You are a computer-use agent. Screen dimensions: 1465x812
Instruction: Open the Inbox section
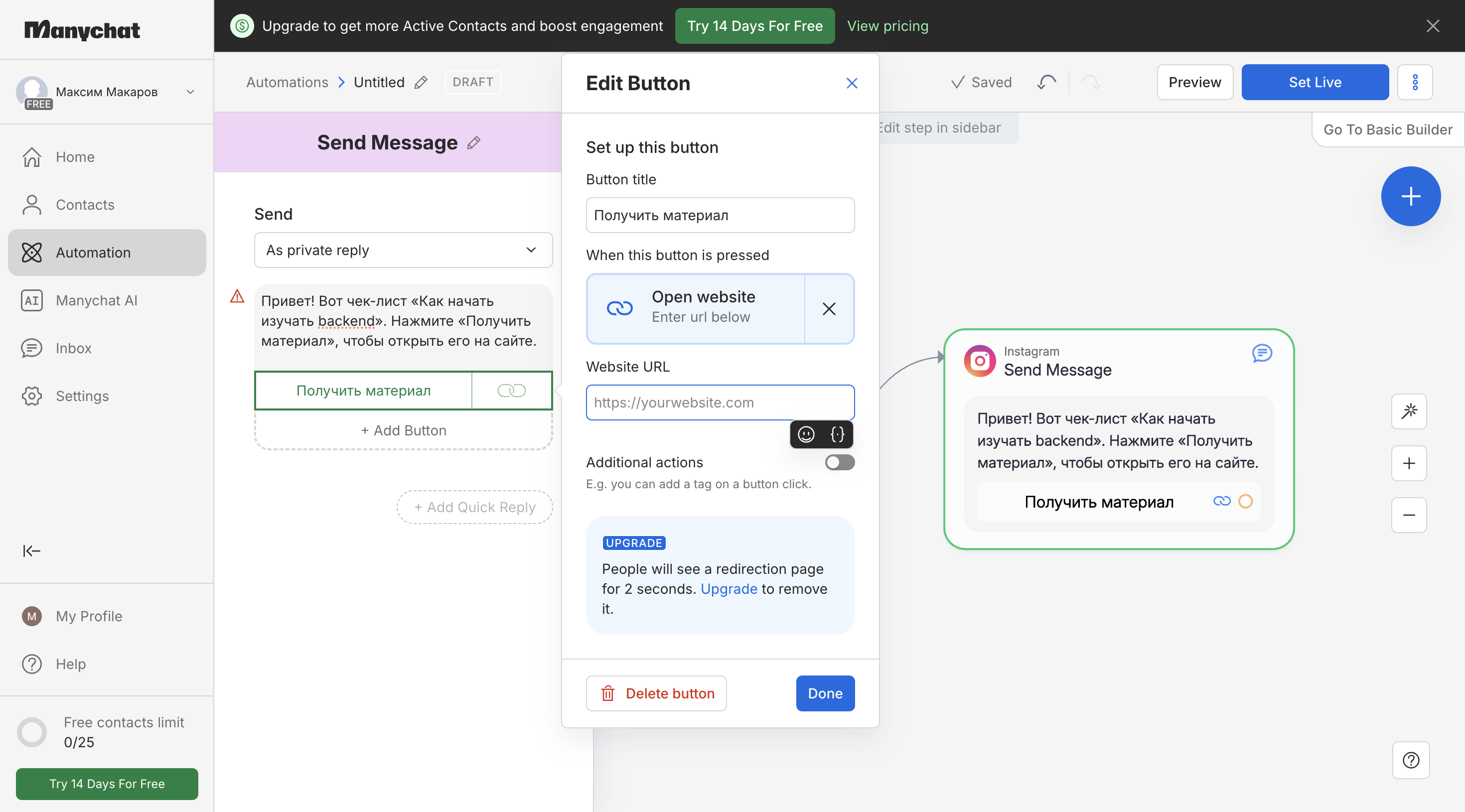(107, 347)
